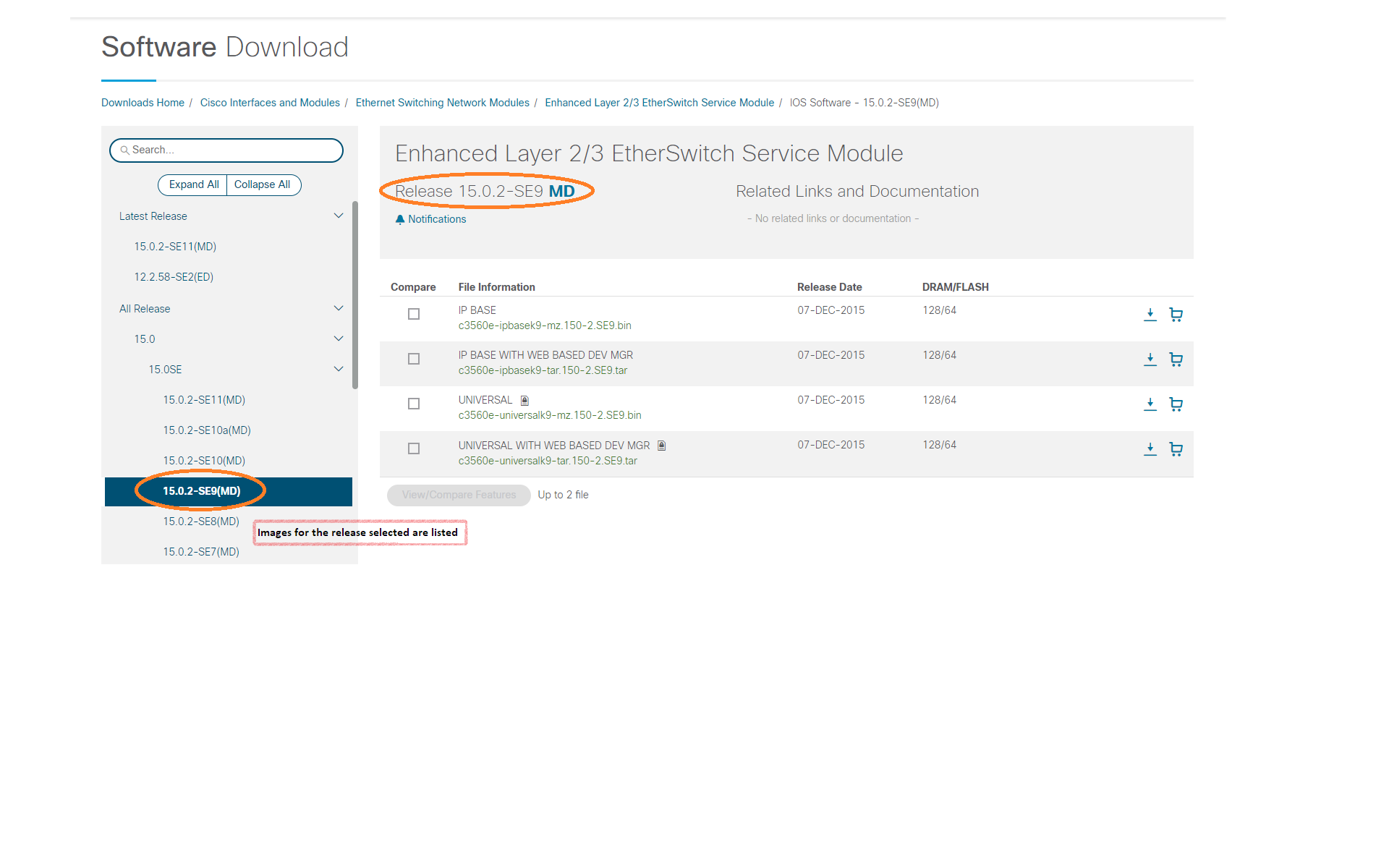Select release 12.2.58-SE2(ED)

(174, 277)
